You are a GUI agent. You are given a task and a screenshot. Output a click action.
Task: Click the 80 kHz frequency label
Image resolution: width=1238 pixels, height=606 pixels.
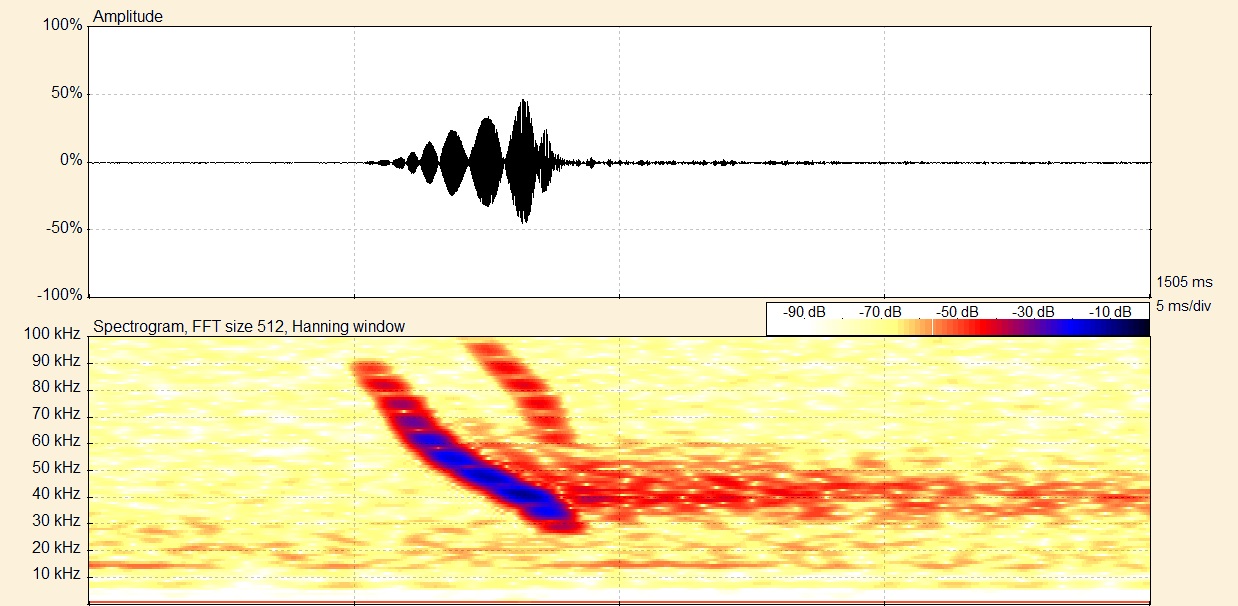click(56, 387)
